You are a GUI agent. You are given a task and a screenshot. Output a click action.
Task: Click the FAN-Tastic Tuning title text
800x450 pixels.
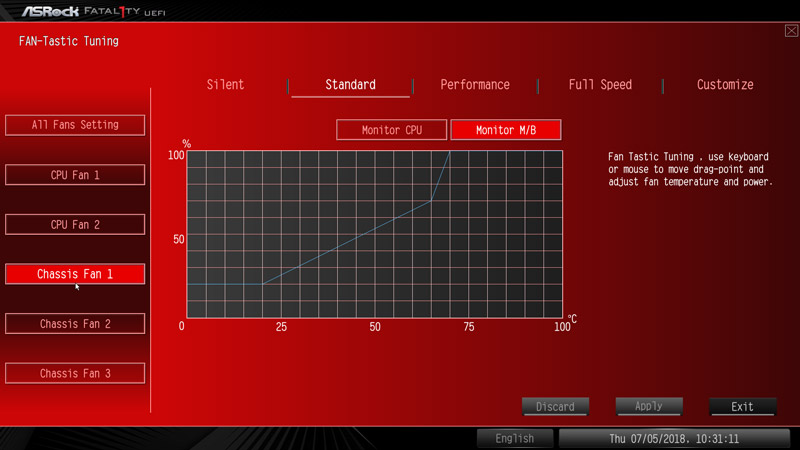tap(69, 41)
